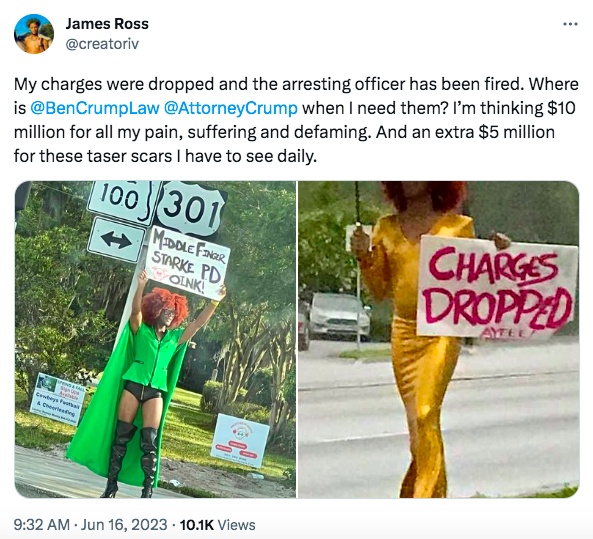Follow the @AttorneyCrump mention link
Screen dimensions: 593x539
pyautogui.click(x=231, y=108)
